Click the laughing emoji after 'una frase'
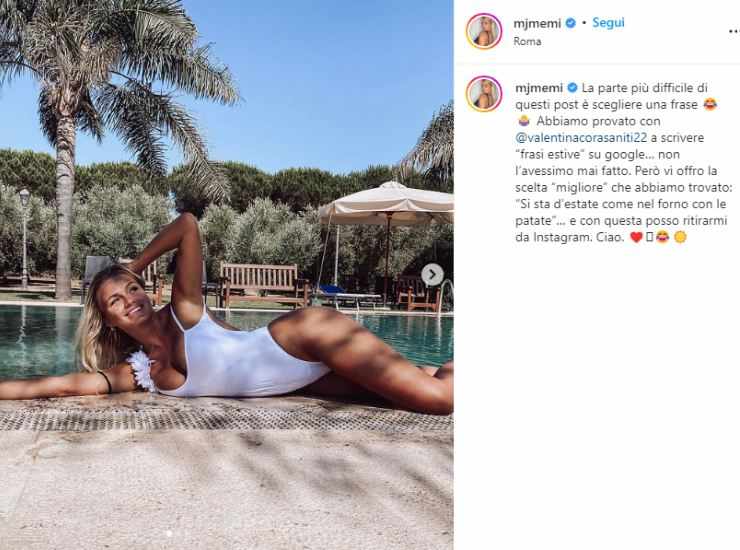Screen dimensions: 740x550 coord(710,105)
